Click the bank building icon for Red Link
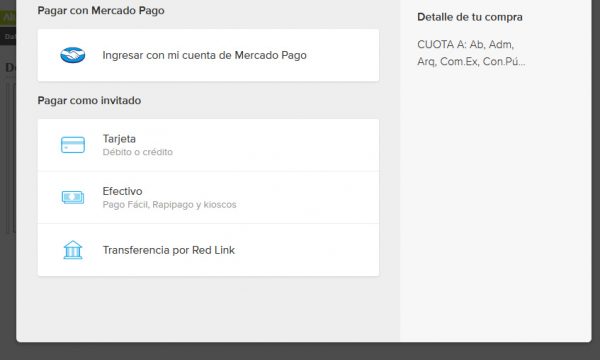This screenshot has height=360, width=600. [73, 250]
